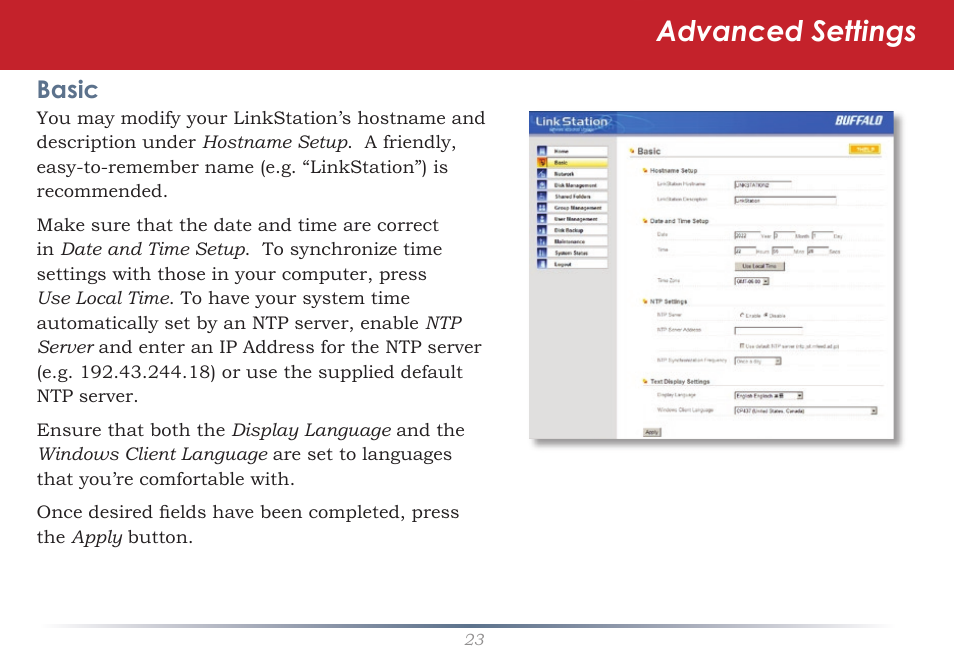Image resolution: width=954 pixels, height=661 pixels.
Task: Open the Time Zone dropdown
Action: point(752,281)
